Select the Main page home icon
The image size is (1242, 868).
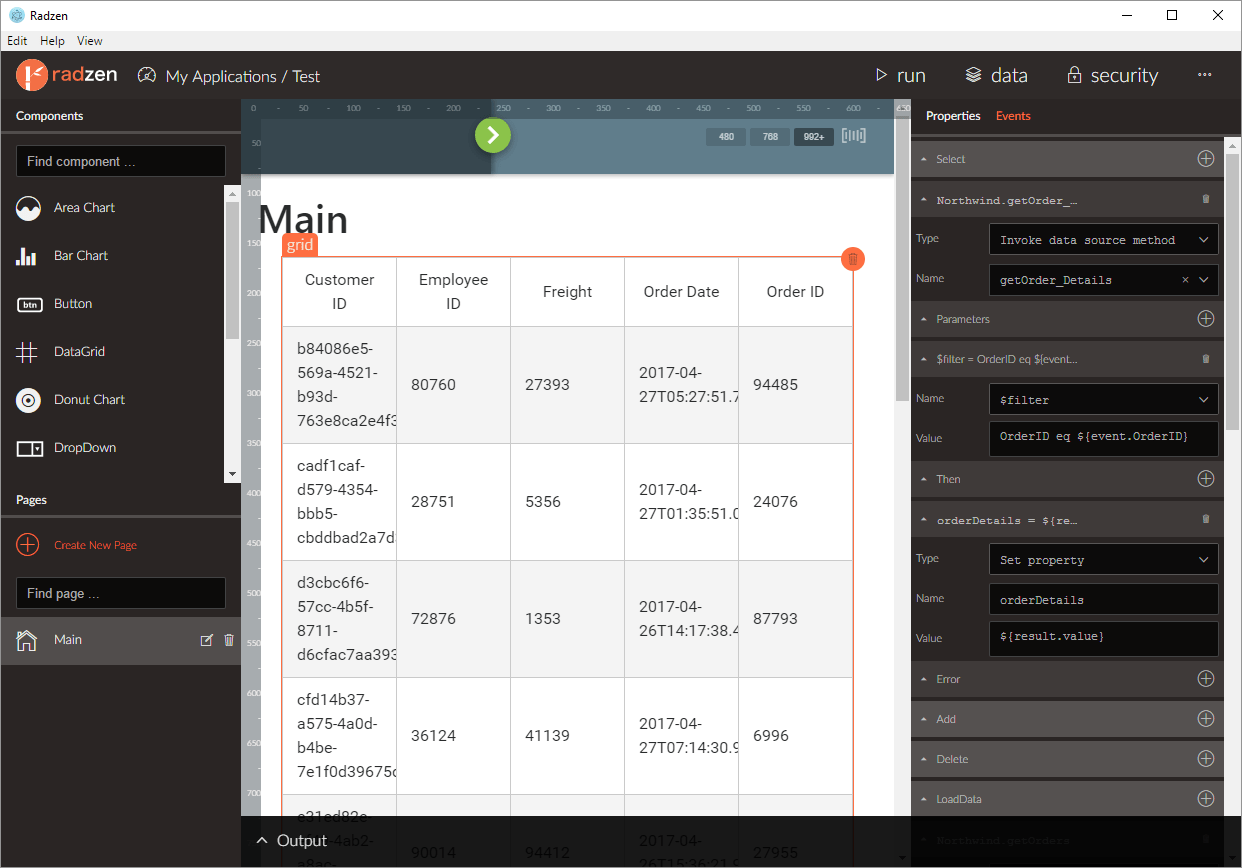pos(28,640)
